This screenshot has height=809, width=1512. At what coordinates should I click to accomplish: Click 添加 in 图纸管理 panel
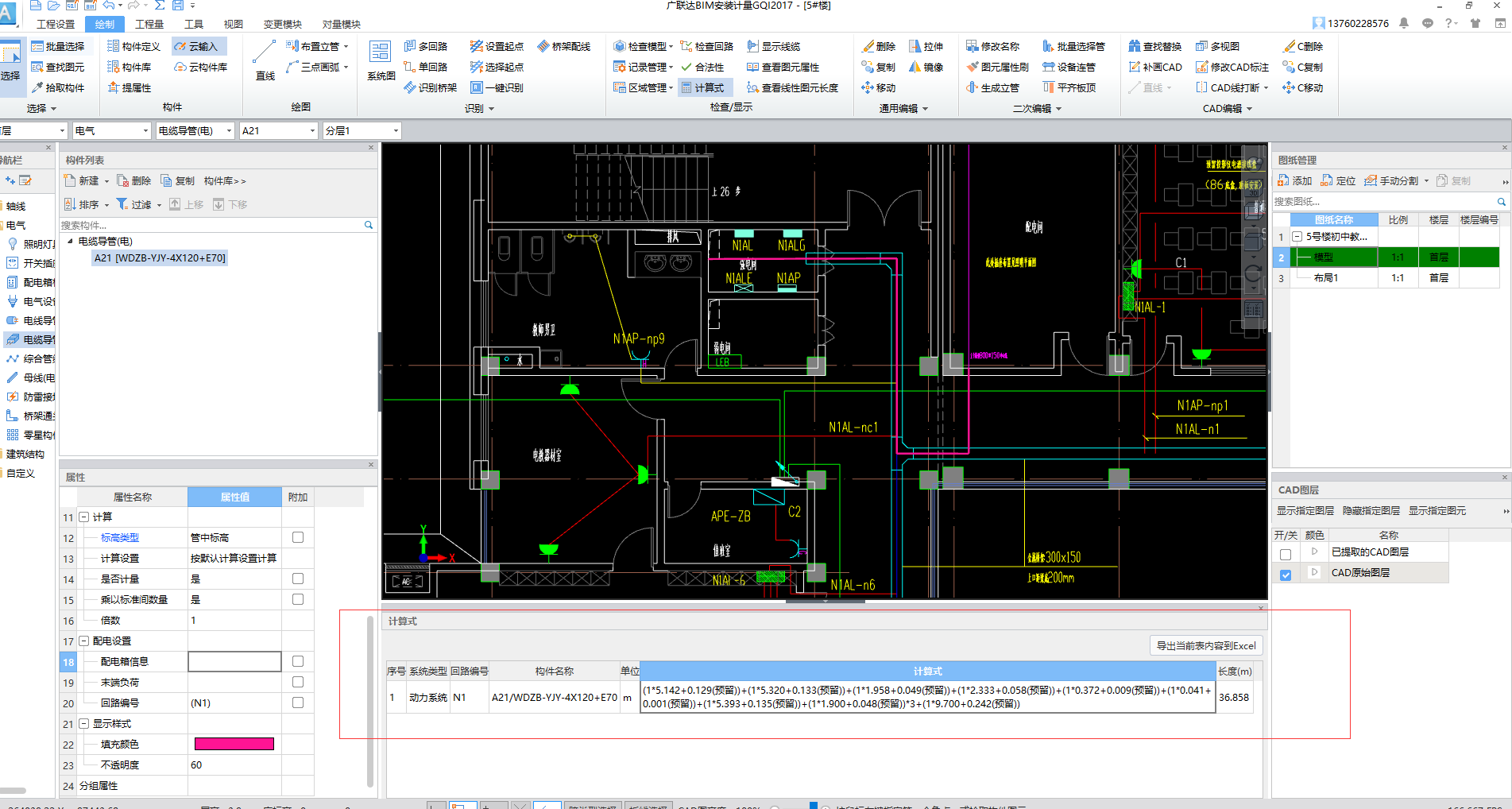tap(1295, 180)
